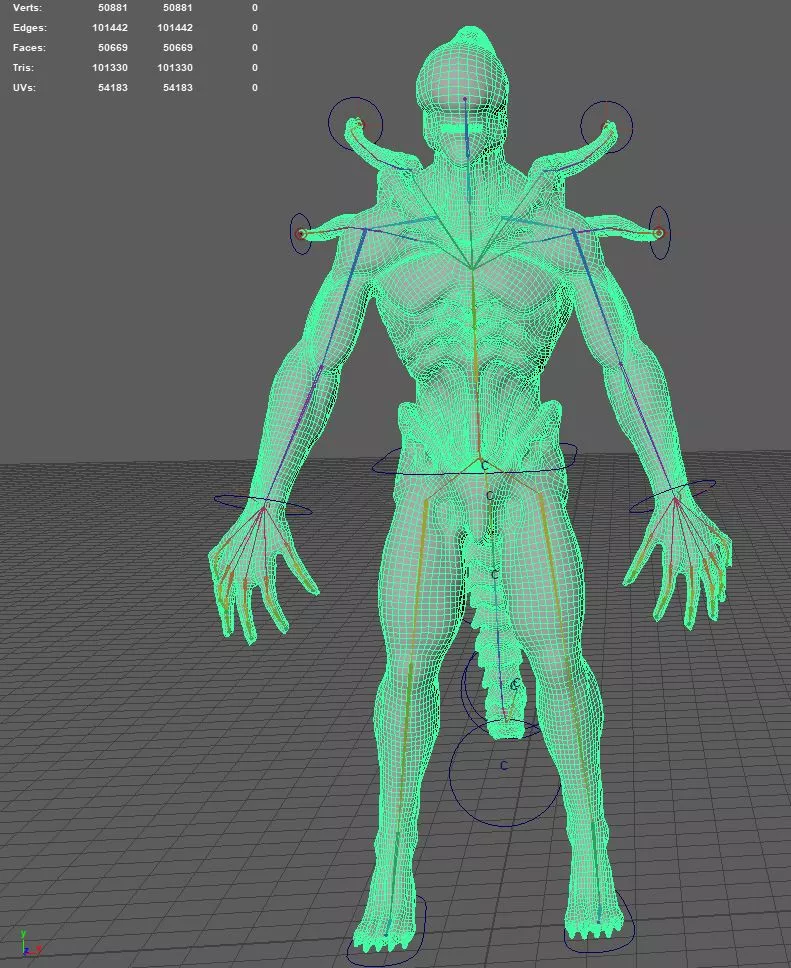Screen dimensions: 791x968
Task: Click the Verts label in the HUD
Action: click(x=27, y=8)
